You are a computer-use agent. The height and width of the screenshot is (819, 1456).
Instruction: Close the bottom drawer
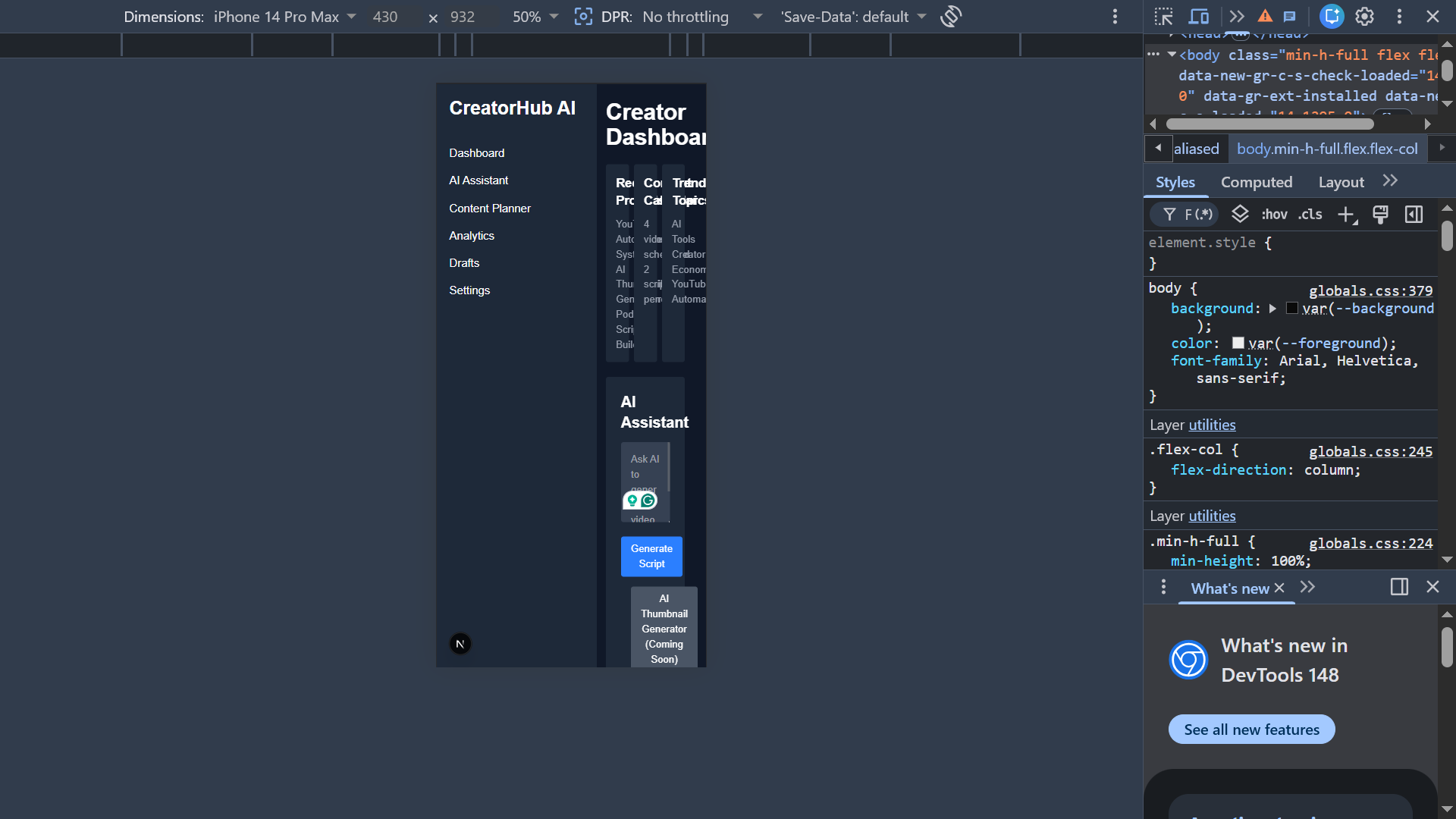tap(1432, 587)
